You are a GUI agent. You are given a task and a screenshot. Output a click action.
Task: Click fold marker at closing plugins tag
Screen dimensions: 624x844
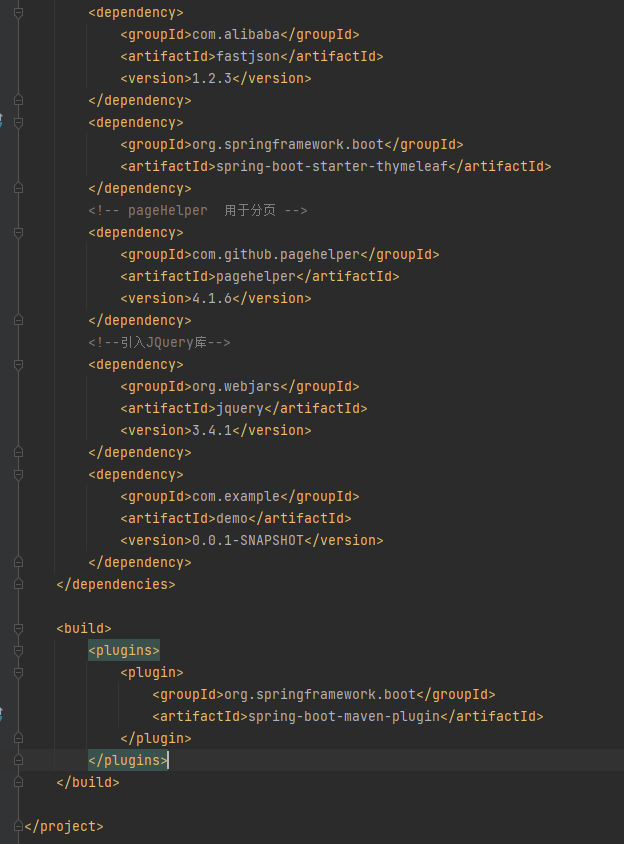point(18,761)
